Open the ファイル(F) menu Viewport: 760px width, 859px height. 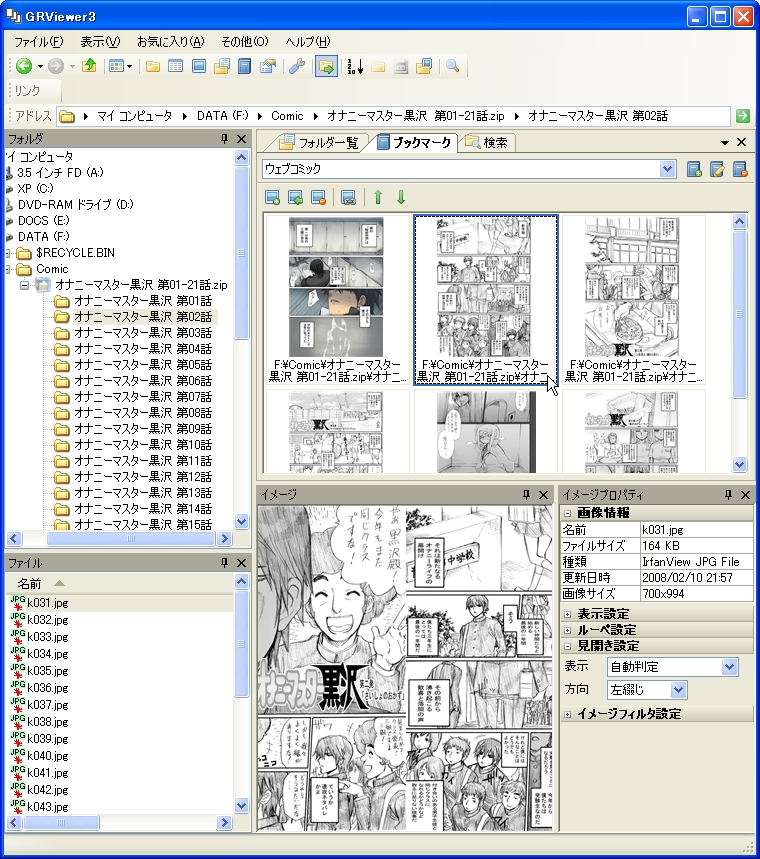point(38,42)
